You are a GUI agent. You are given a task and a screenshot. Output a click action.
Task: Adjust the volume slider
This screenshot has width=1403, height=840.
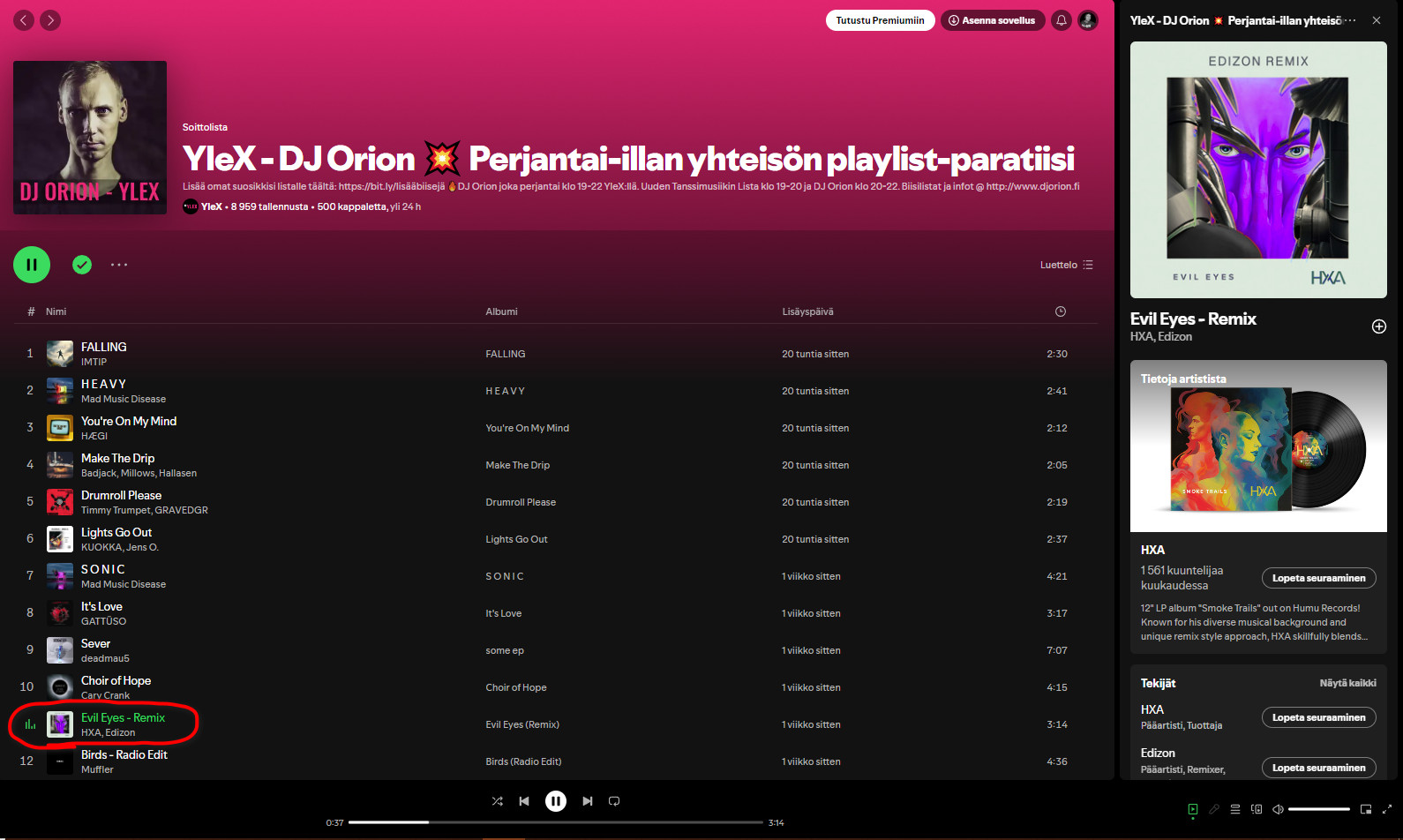pyautogui.click(x=1319, y=809)
